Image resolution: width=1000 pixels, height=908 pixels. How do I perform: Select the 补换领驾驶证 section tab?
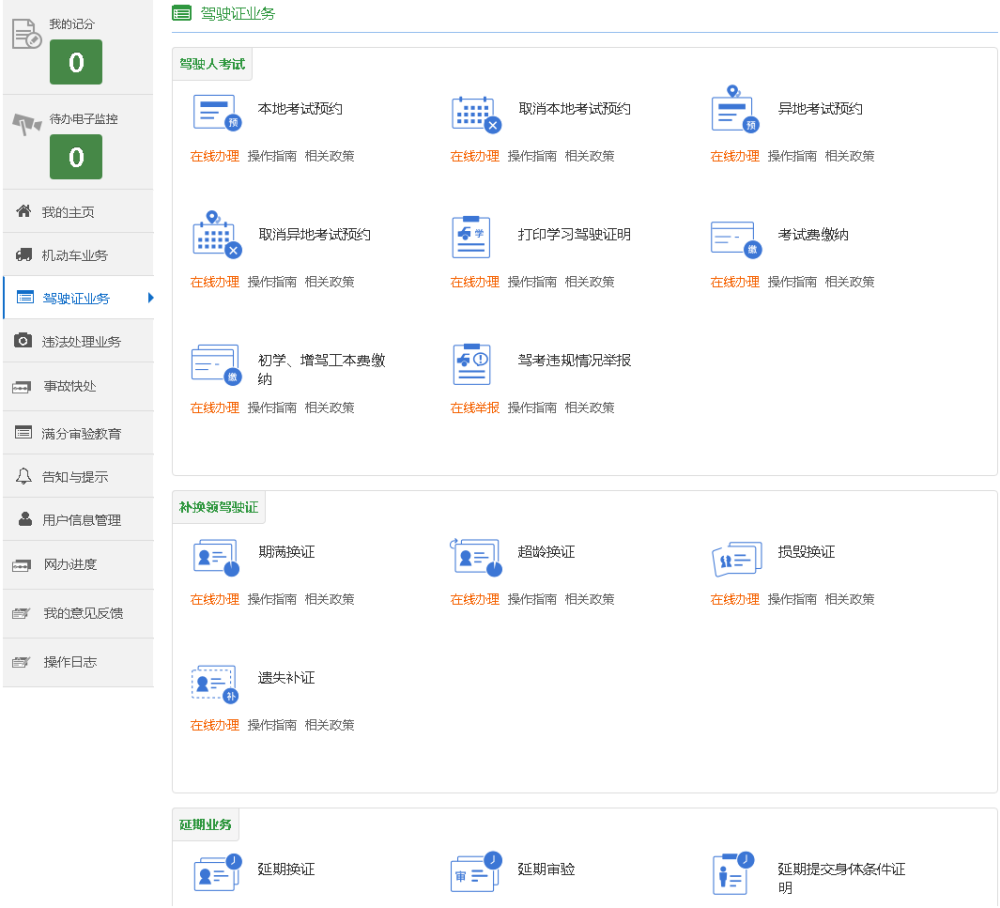coord(219,508)
